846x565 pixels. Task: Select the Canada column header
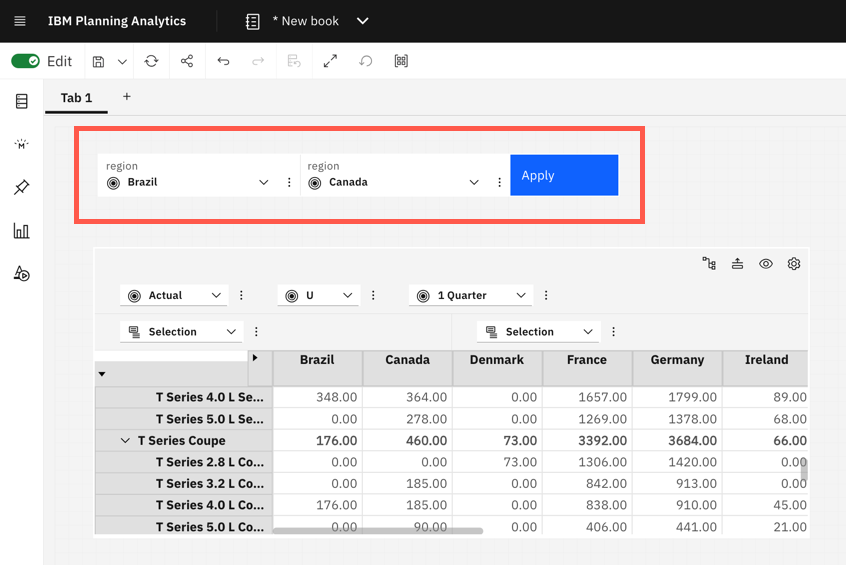point(408,369)
